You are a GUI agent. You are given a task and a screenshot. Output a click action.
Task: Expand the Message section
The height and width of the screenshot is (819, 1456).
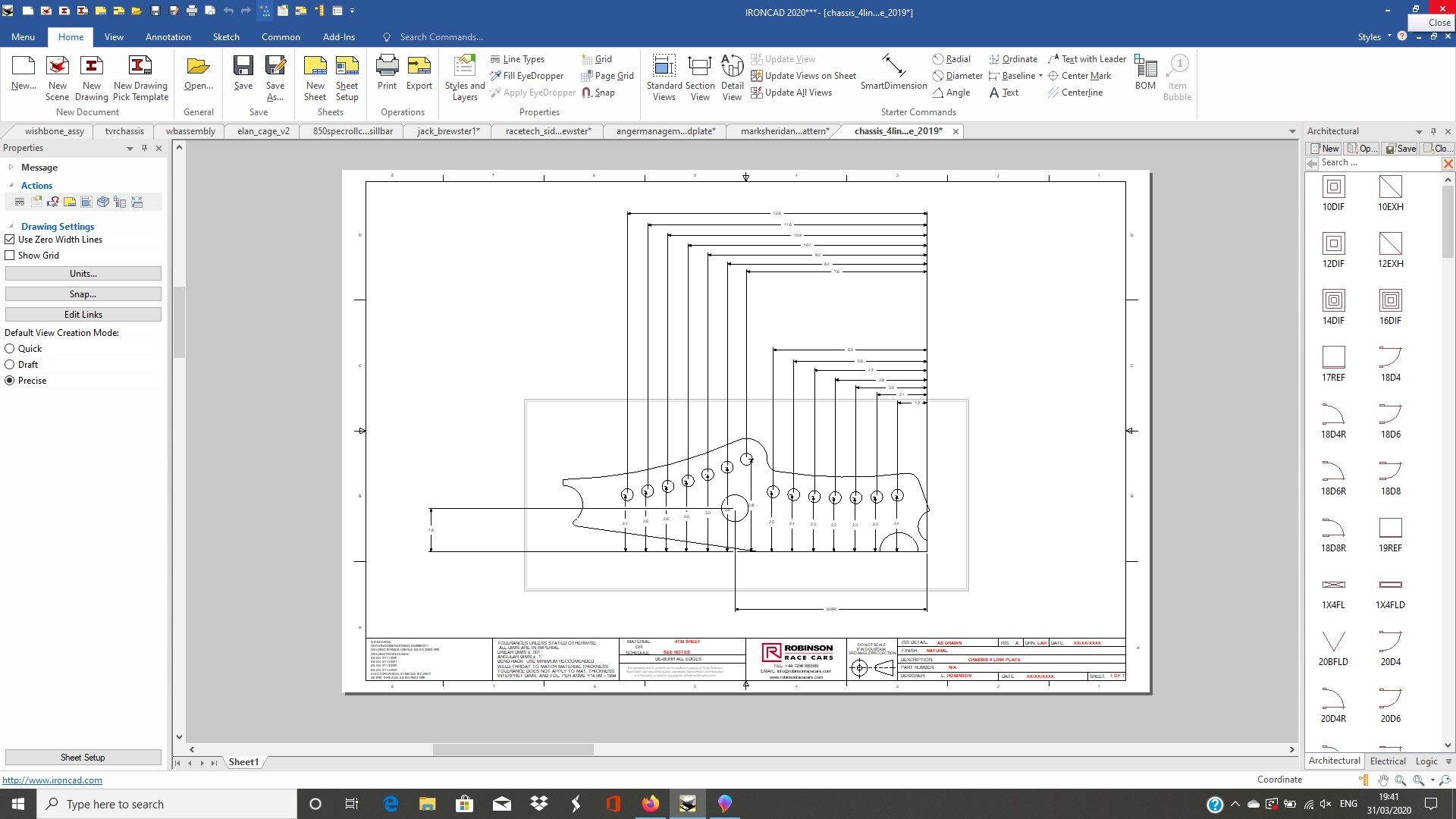[x=11, y=167]
